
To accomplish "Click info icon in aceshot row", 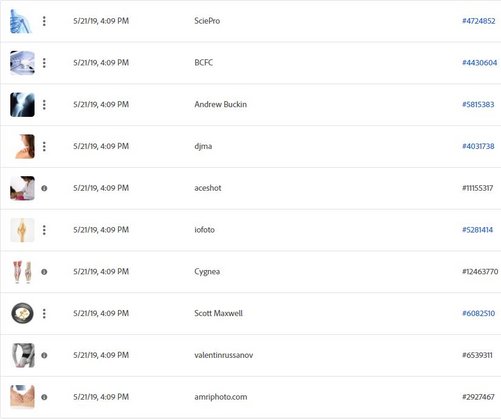I will 44,188.
